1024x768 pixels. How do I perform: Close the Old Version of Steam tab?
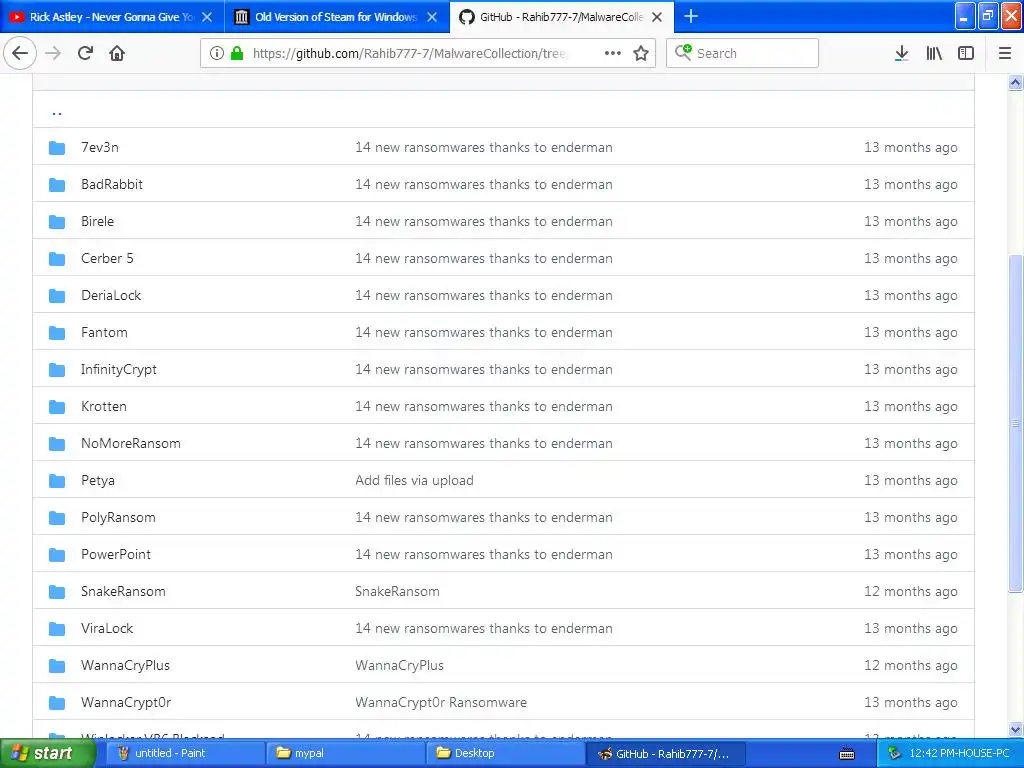[x=432, y=17]
